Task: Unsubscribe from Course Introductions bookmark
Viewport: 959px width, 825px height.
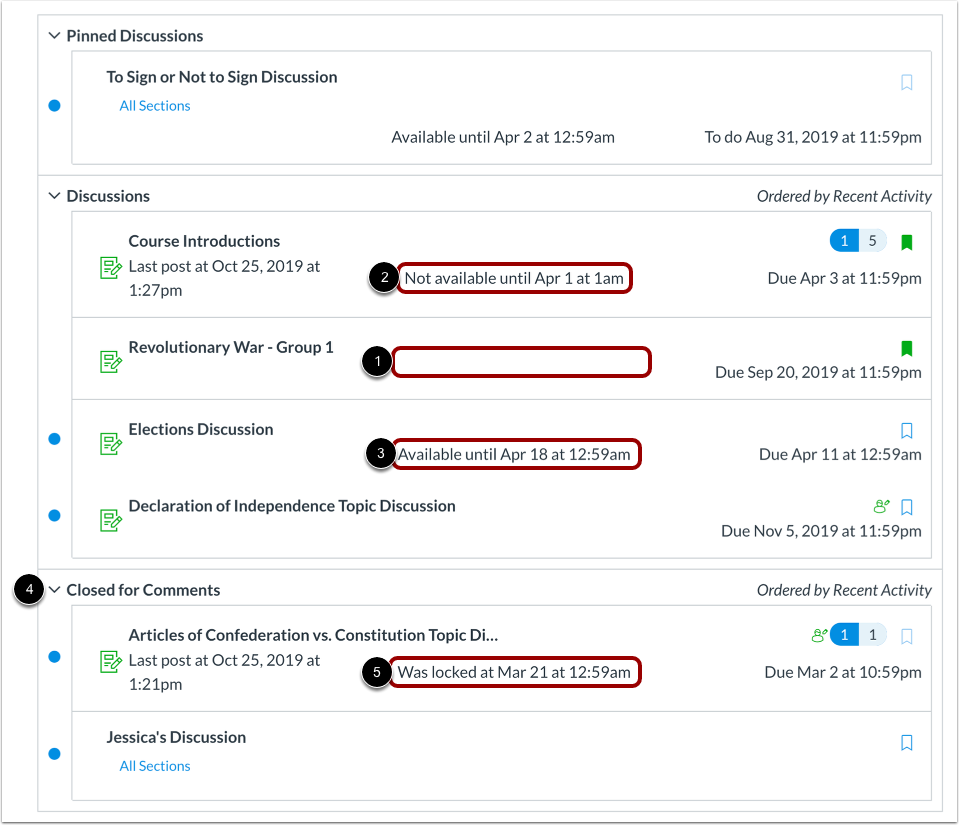Action: (906, 242)
